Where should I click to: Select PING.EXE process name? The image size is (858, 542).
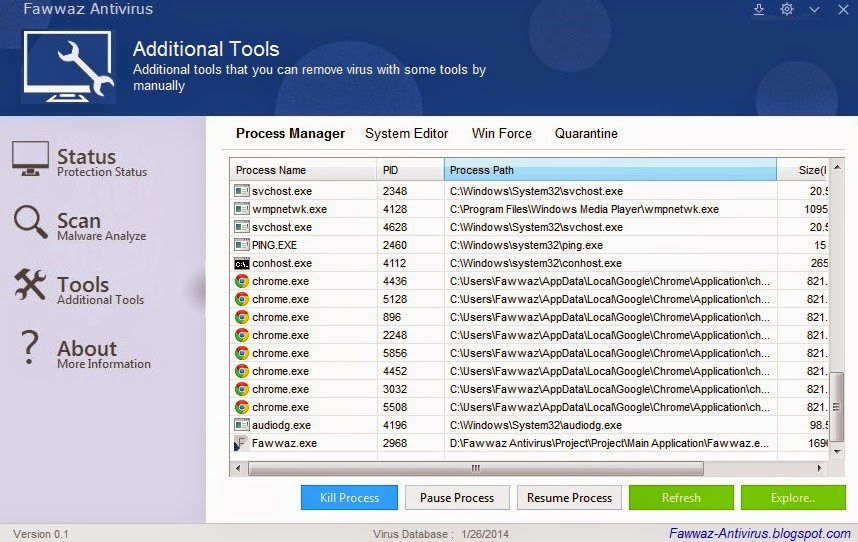pos(274,245)
